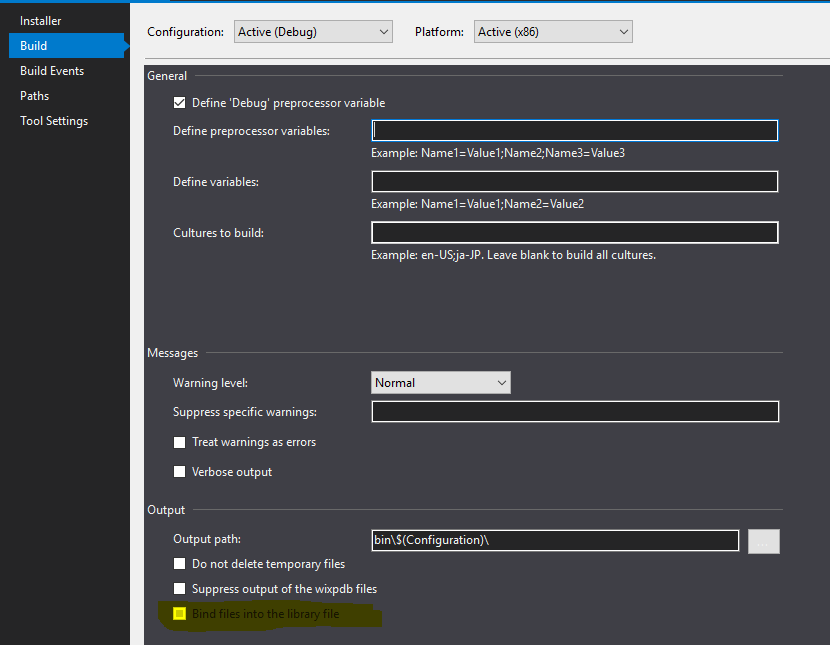
Task: Click the Output path browse button
Action: [763, 541]
